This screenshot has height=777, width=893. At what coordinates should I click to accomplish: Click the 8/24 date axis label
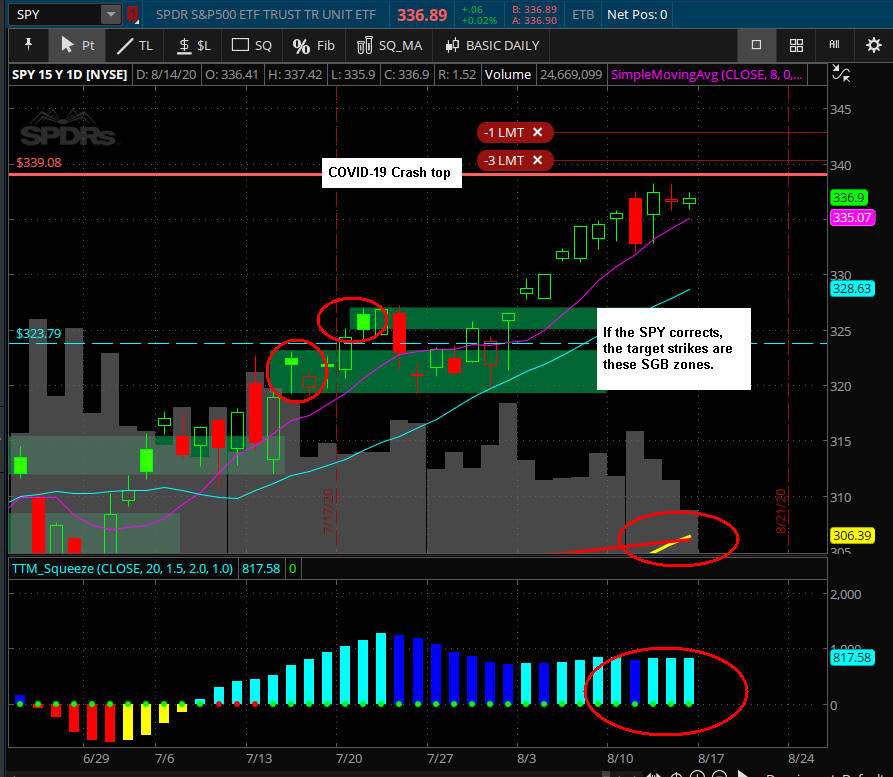point(801,759)
